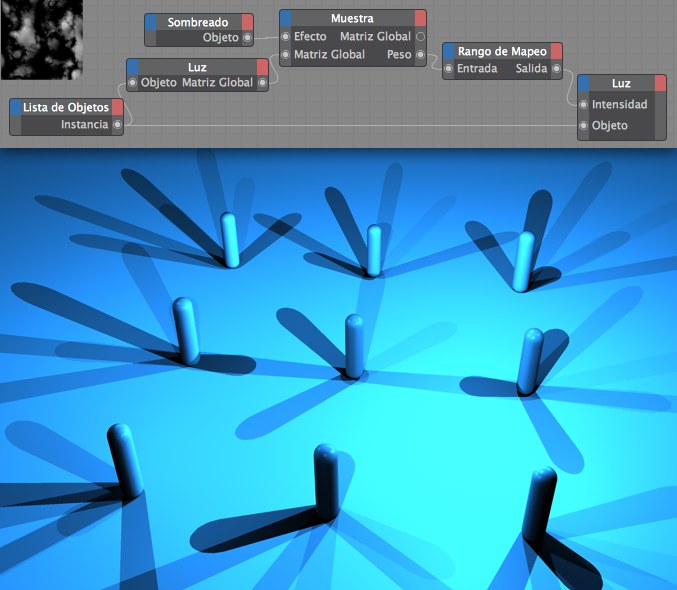The height and width of the screenshot is (590, 677).
Task: Select the Muestra node title bar
Action: coord(353,18)
